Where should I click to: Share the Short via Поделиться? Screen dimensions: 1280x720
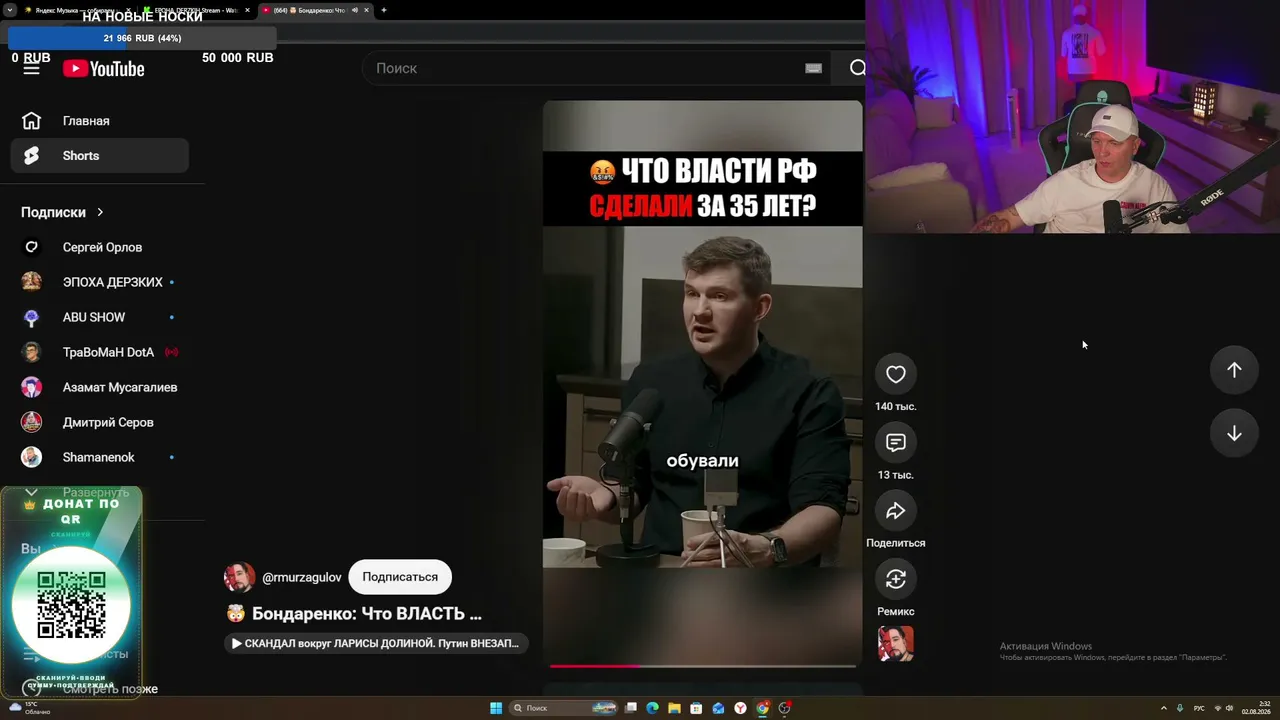[x=896, y=511]
